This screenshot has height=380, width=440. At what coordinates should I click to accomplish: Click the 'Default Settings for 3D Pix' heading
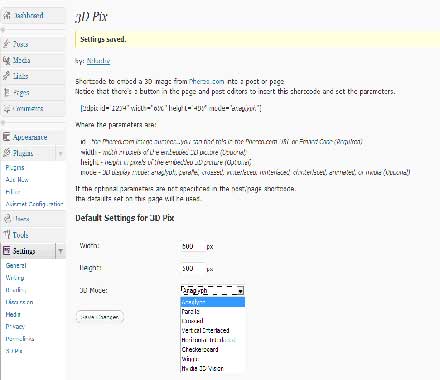[125, 218]
